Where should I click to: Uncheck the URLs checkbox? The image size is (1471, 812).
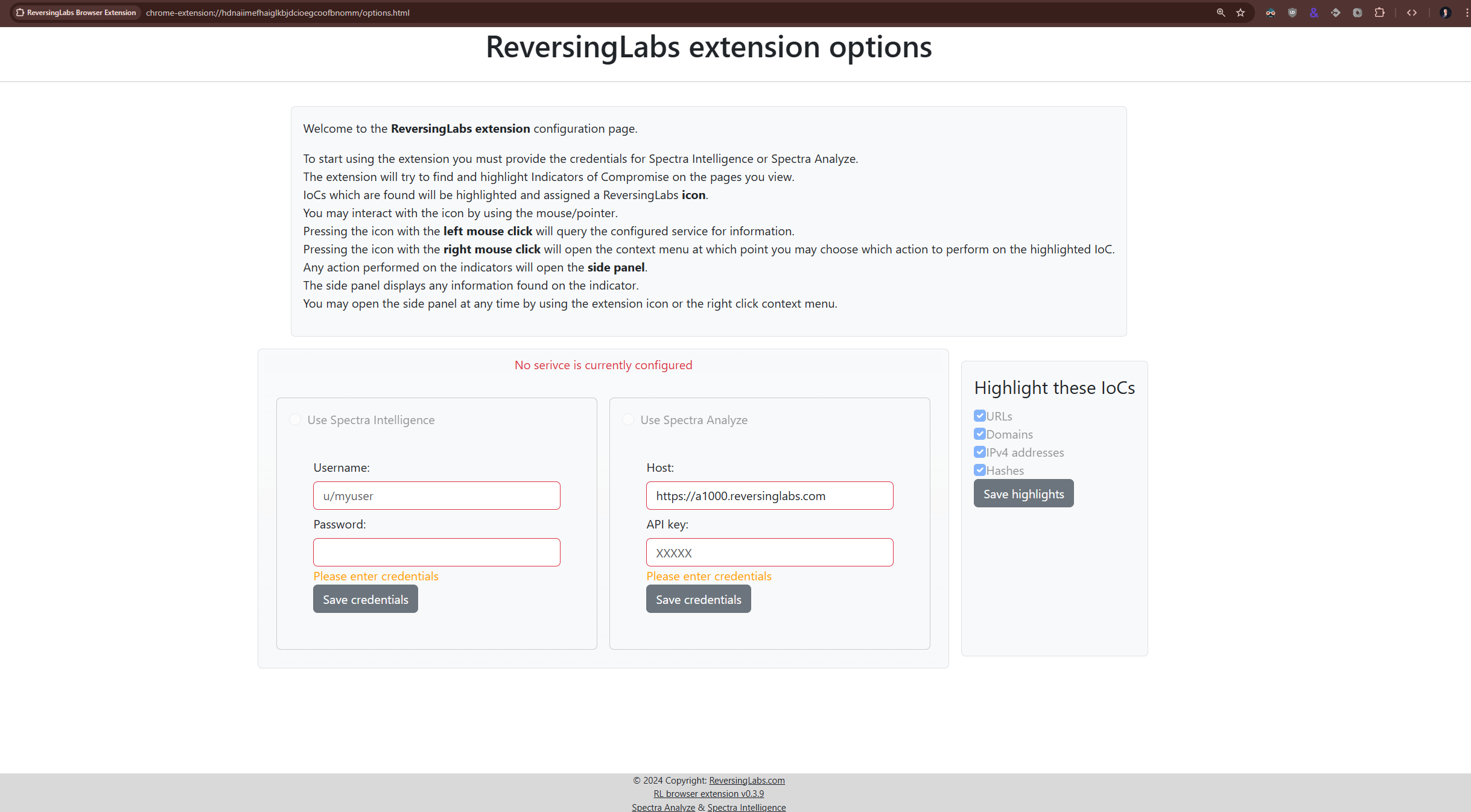980,416
